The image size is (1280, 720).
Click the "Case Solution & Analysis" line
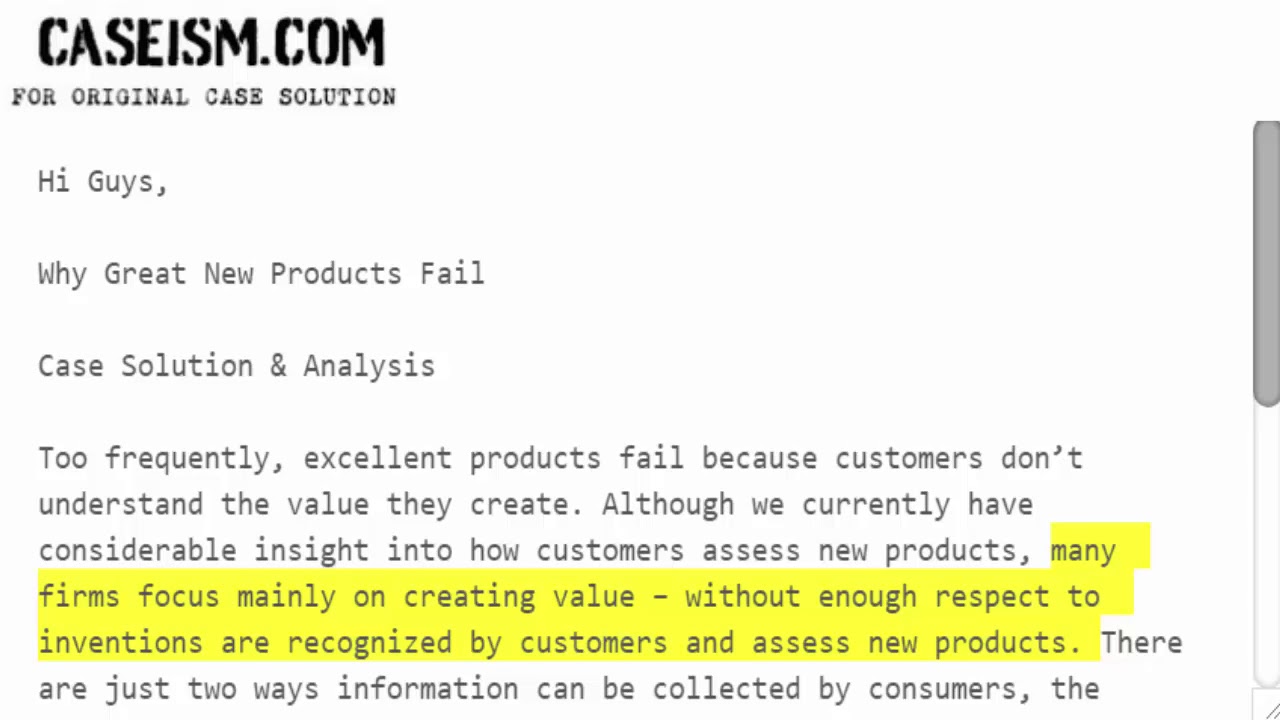pos(236,366)
